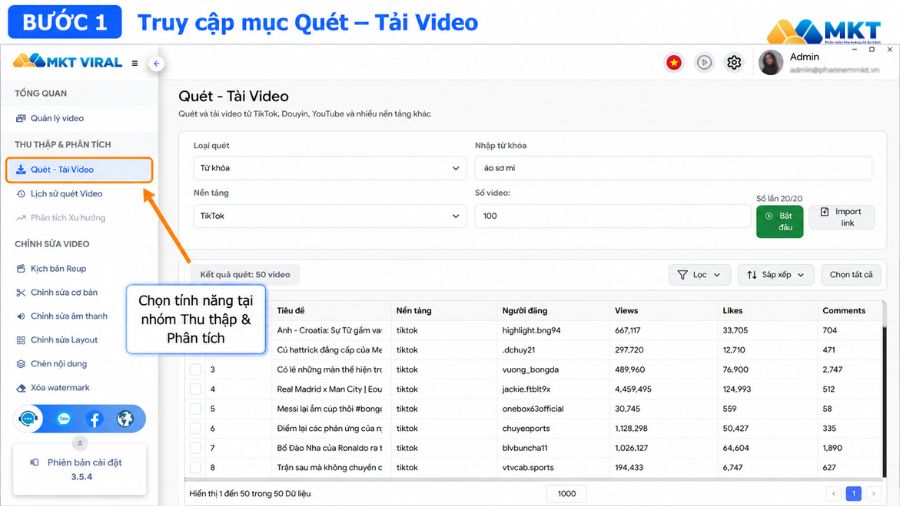Click the MKT VIRAL logo
This screenshot has width=900, height=506.
coord(68,61)
